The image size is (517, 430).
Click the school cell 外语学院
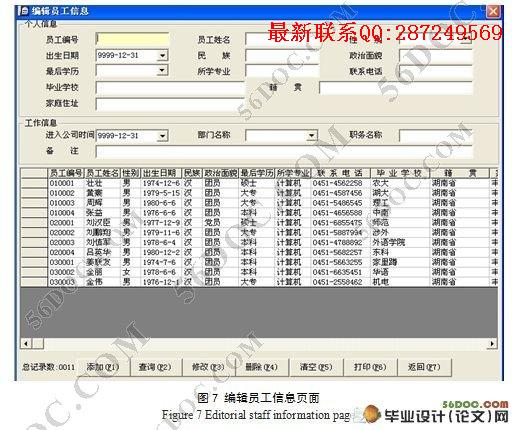[400, 243]
